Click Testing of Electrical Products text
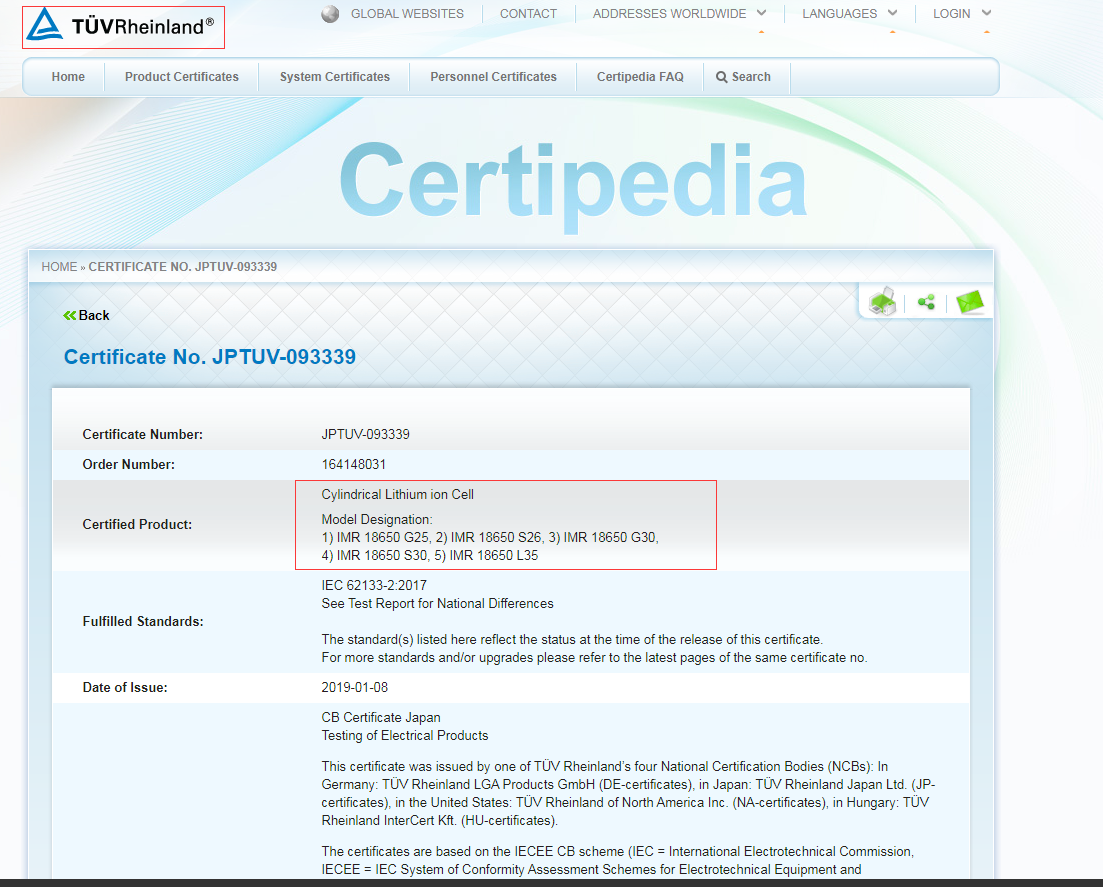This screenshot has height=887, width=1103. coord(404,736)
